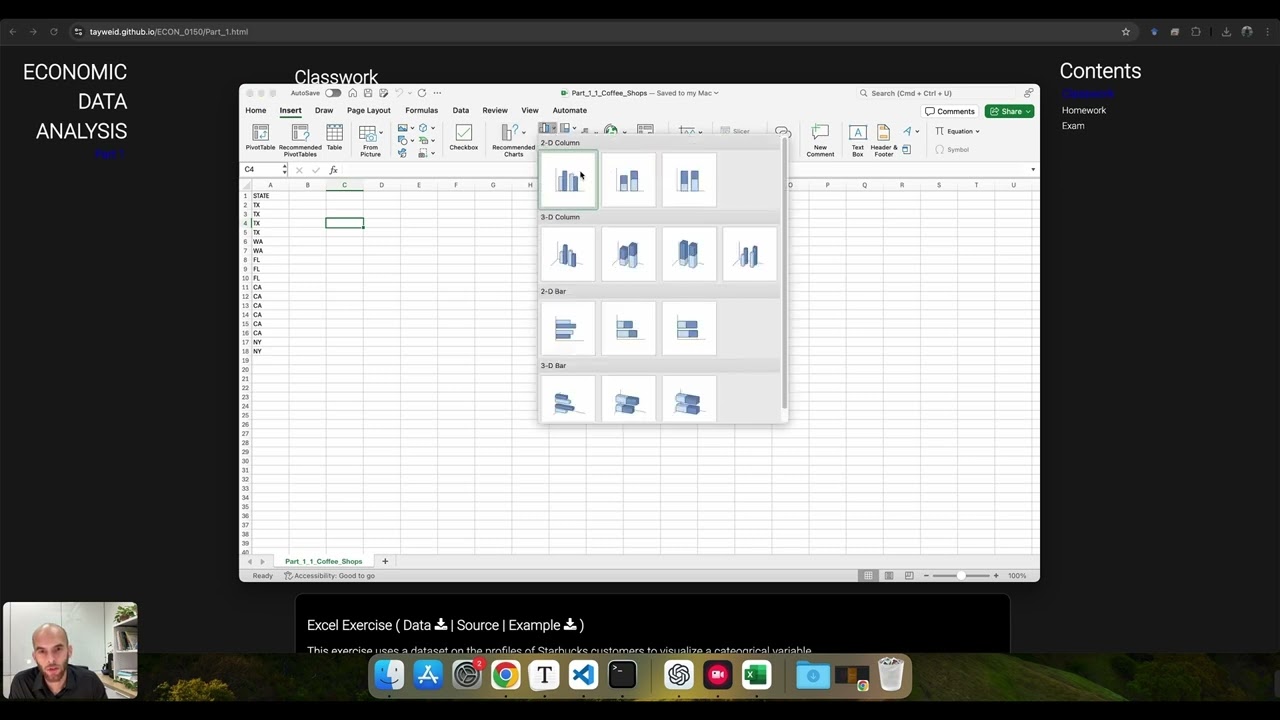Image resolution: width=1280 pixels, height=720 pixels.
Task: Choose the 3-D 100% Stacked Bar chart
Action: coord(688,399)
